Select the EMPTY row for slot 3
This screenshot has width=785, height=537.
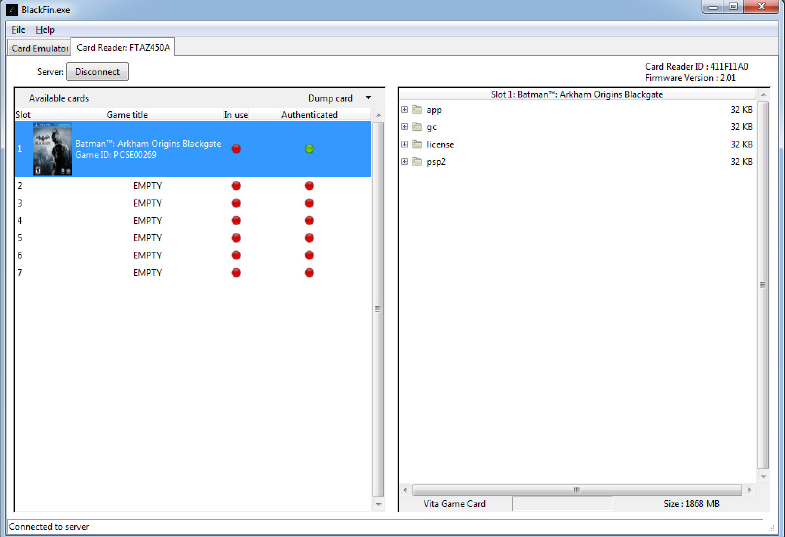193,203
